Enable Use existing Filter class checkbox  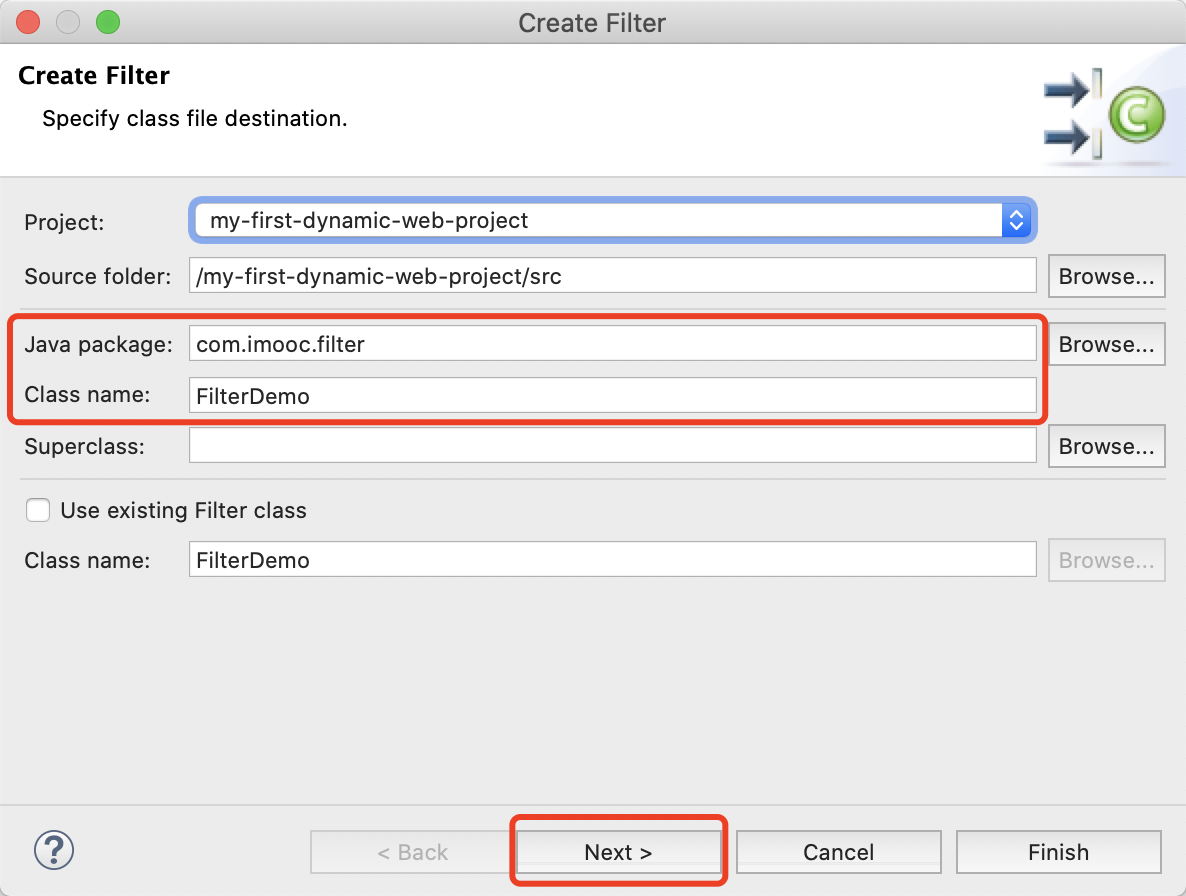[38, 510]
